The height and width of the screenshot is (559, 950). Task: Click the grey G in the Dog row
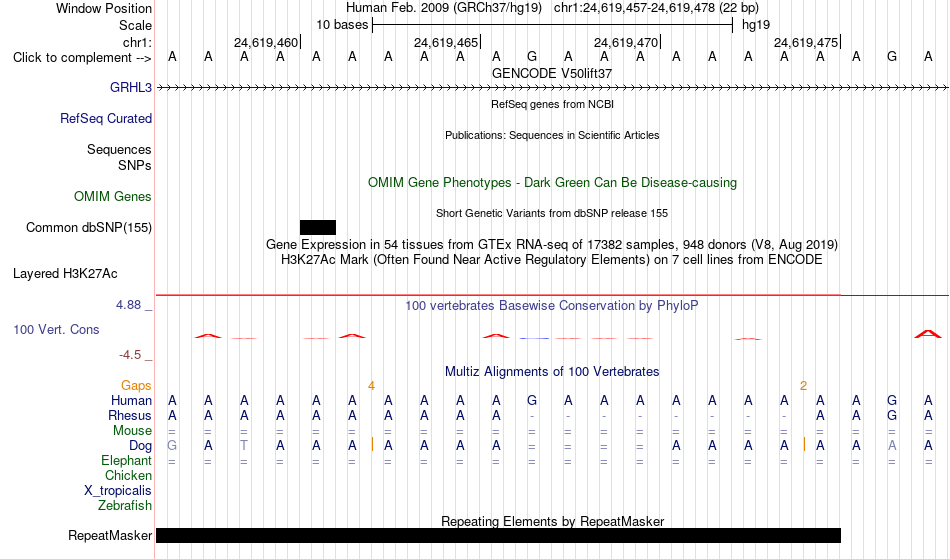(x=172, y=446)
